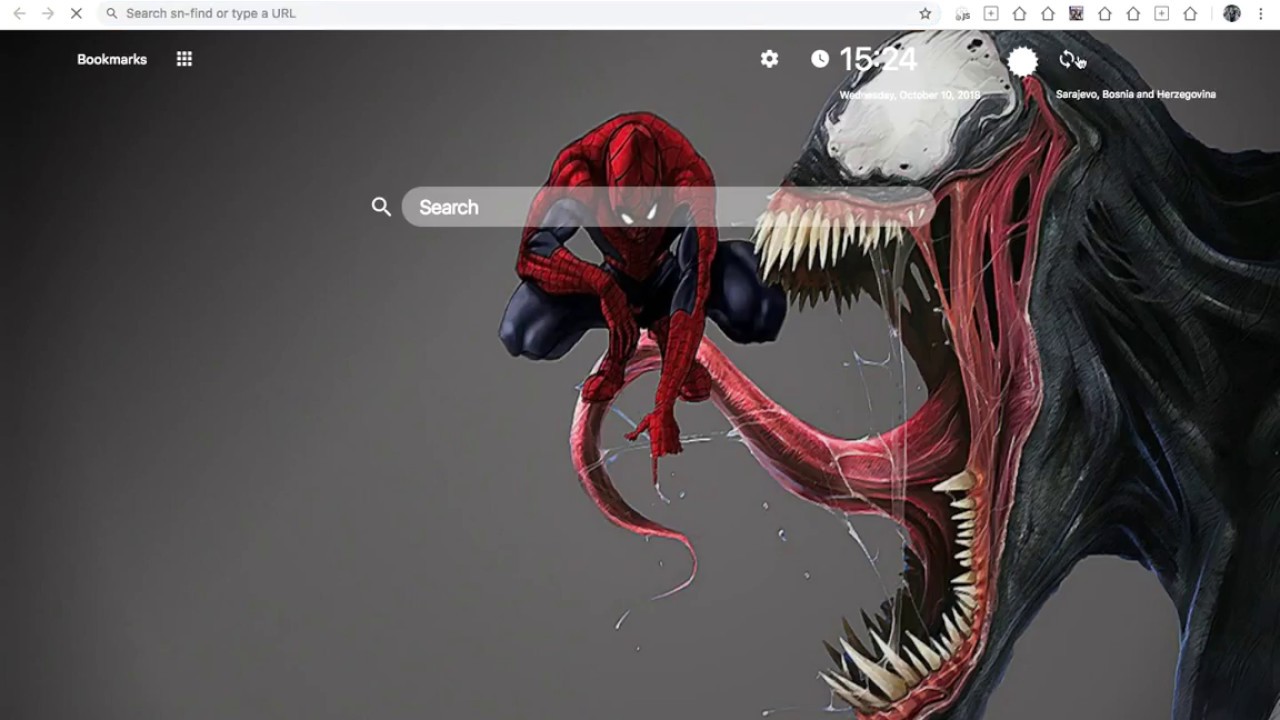Click inside the page Search field

[668, 207]
